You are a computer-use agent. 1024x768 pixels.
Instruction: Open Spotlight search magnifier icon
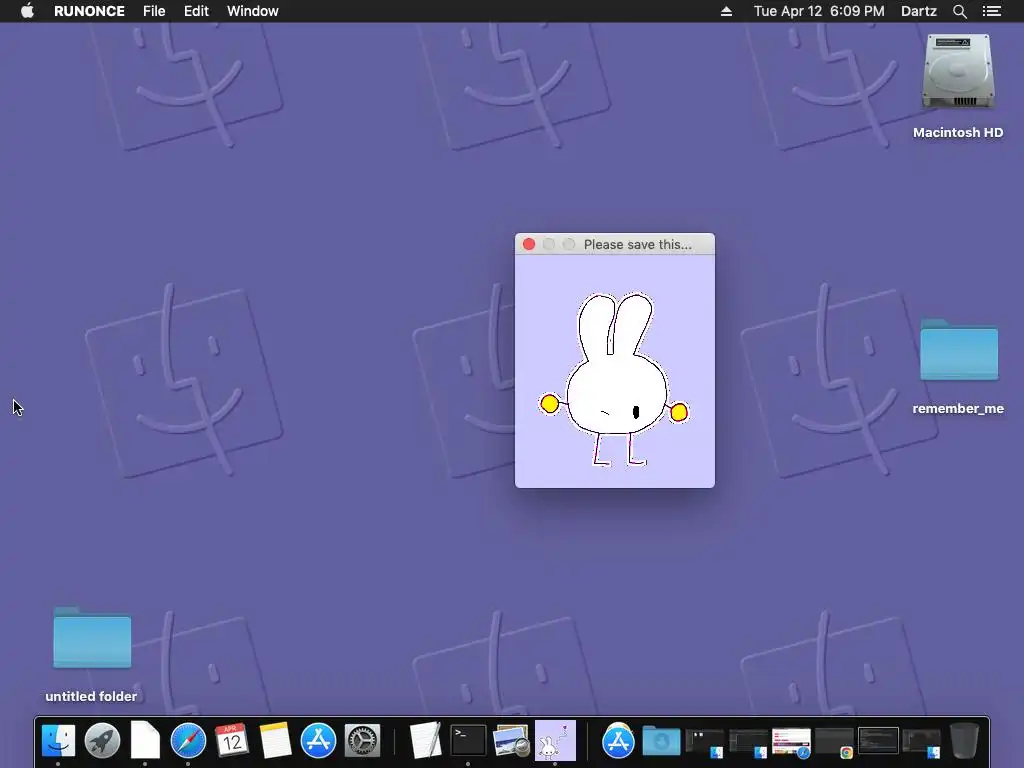coord(959,11)
